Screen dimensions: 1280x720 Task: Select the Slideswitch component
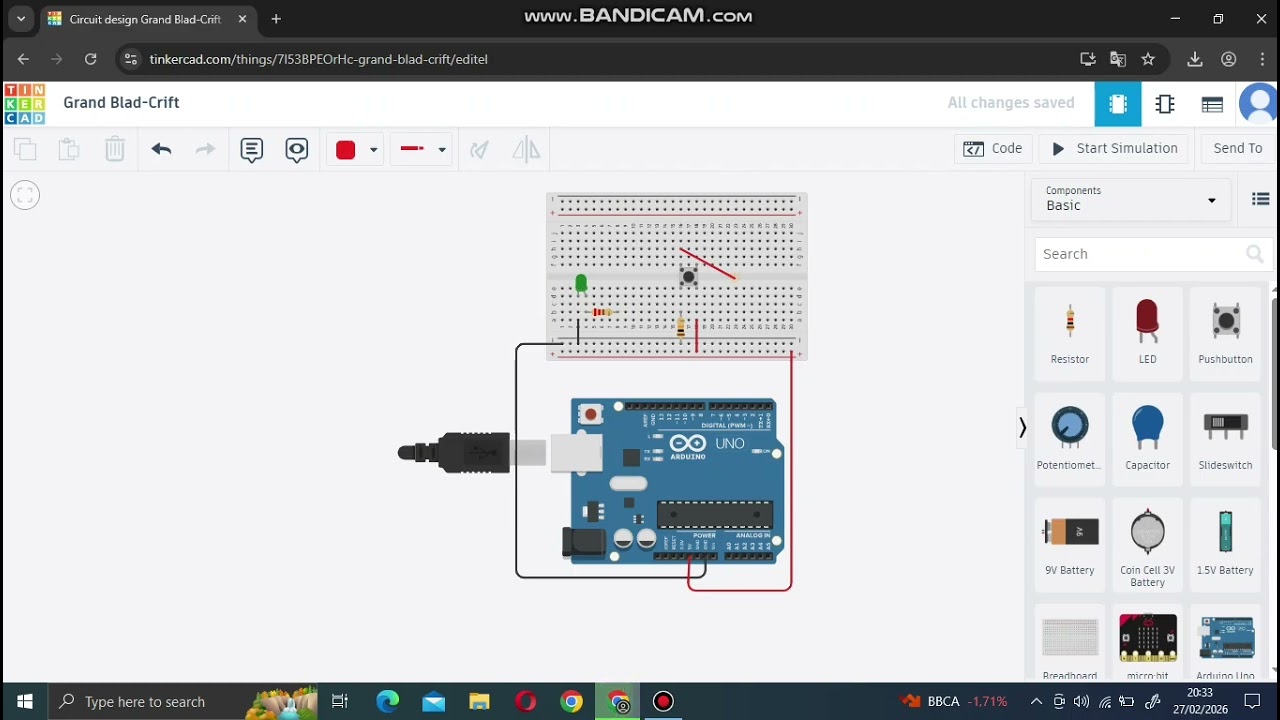[x=1225, y=438]
